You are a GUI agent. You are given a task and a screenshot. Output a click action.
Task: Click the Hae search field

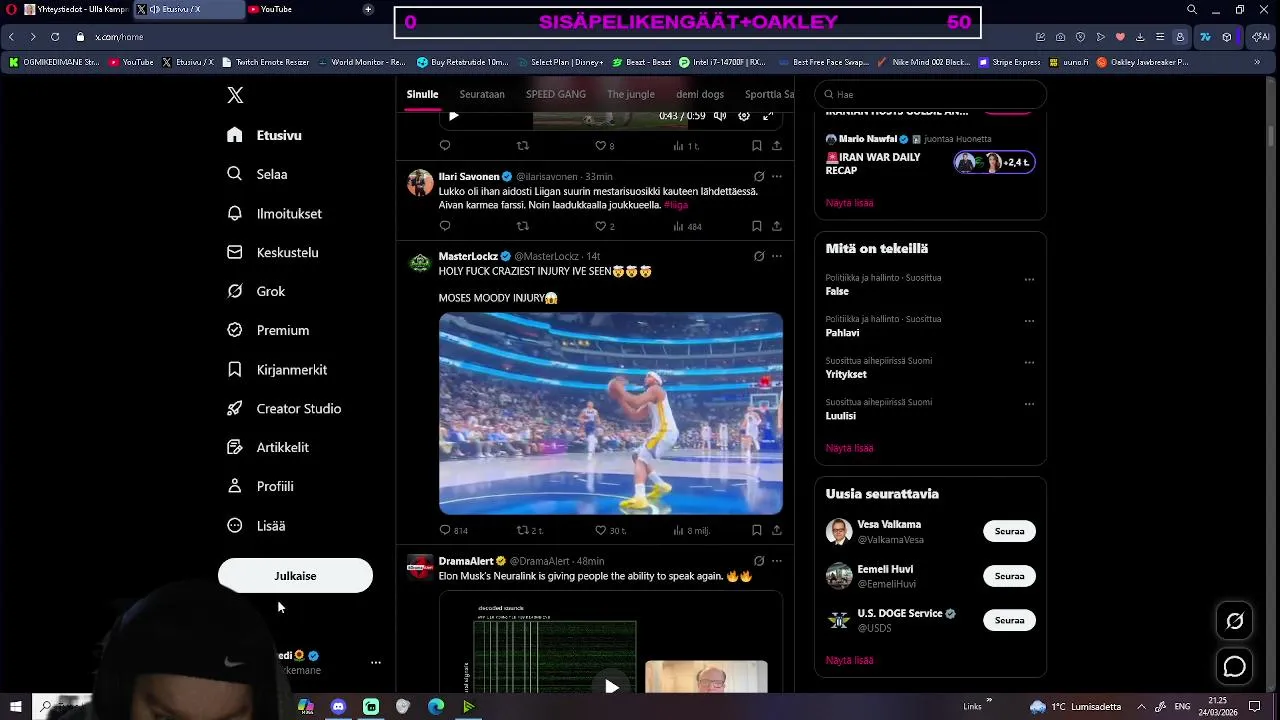click(x=930, y=94)
